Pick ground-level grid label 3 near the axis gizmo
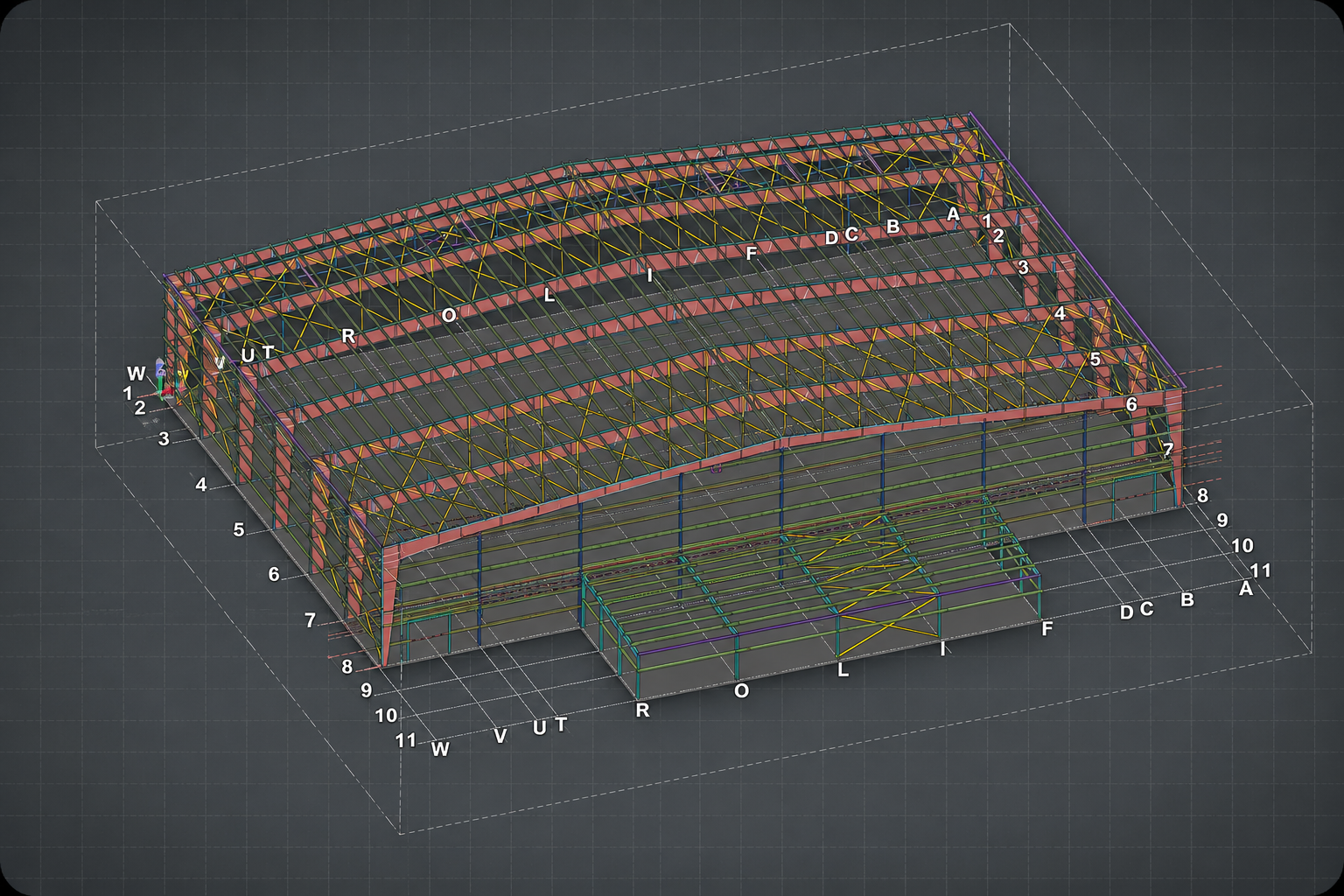 click(164, 438)
